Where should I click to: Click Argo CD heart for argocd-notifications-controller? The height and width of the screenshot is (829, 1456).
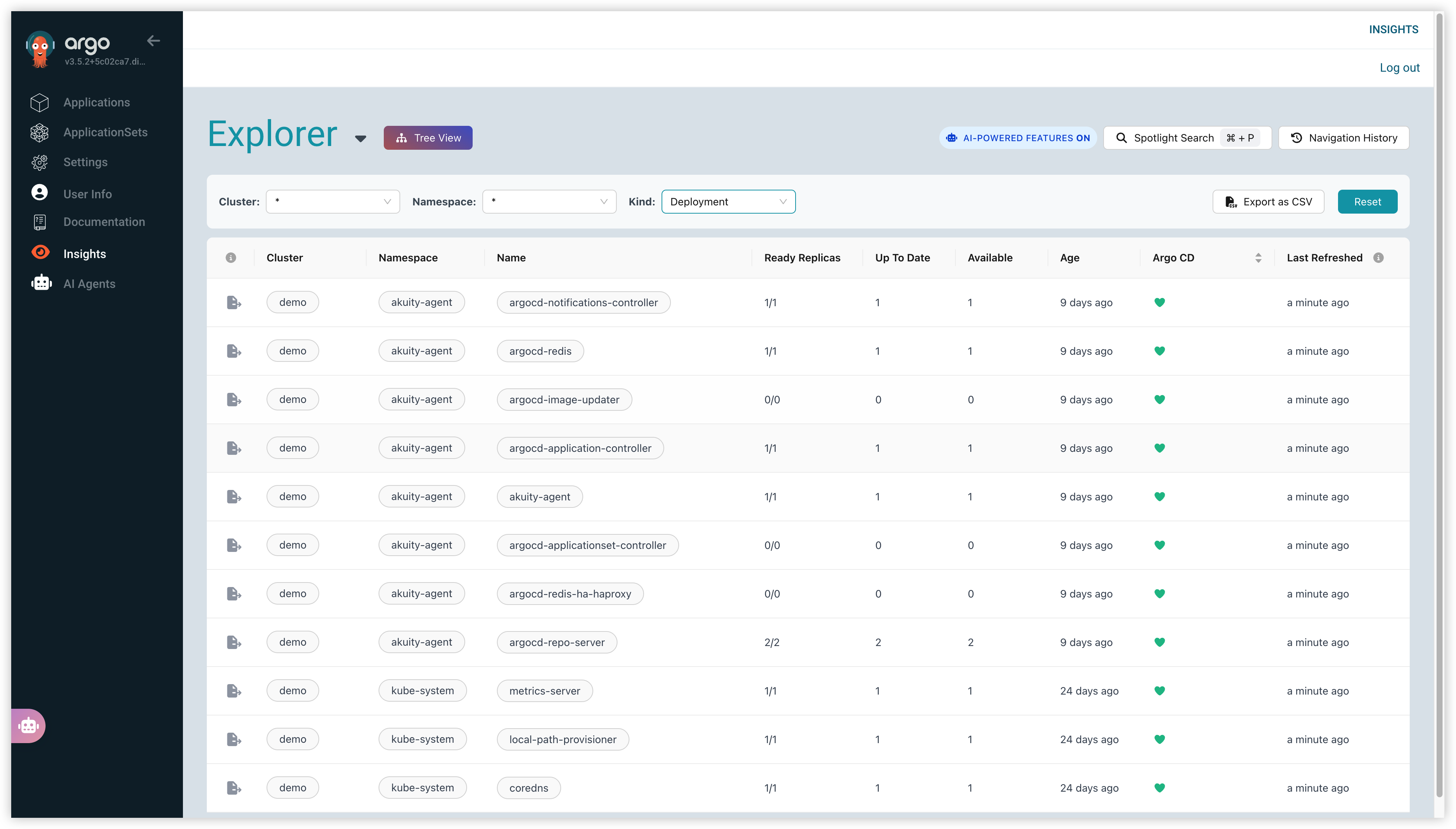1160,302
